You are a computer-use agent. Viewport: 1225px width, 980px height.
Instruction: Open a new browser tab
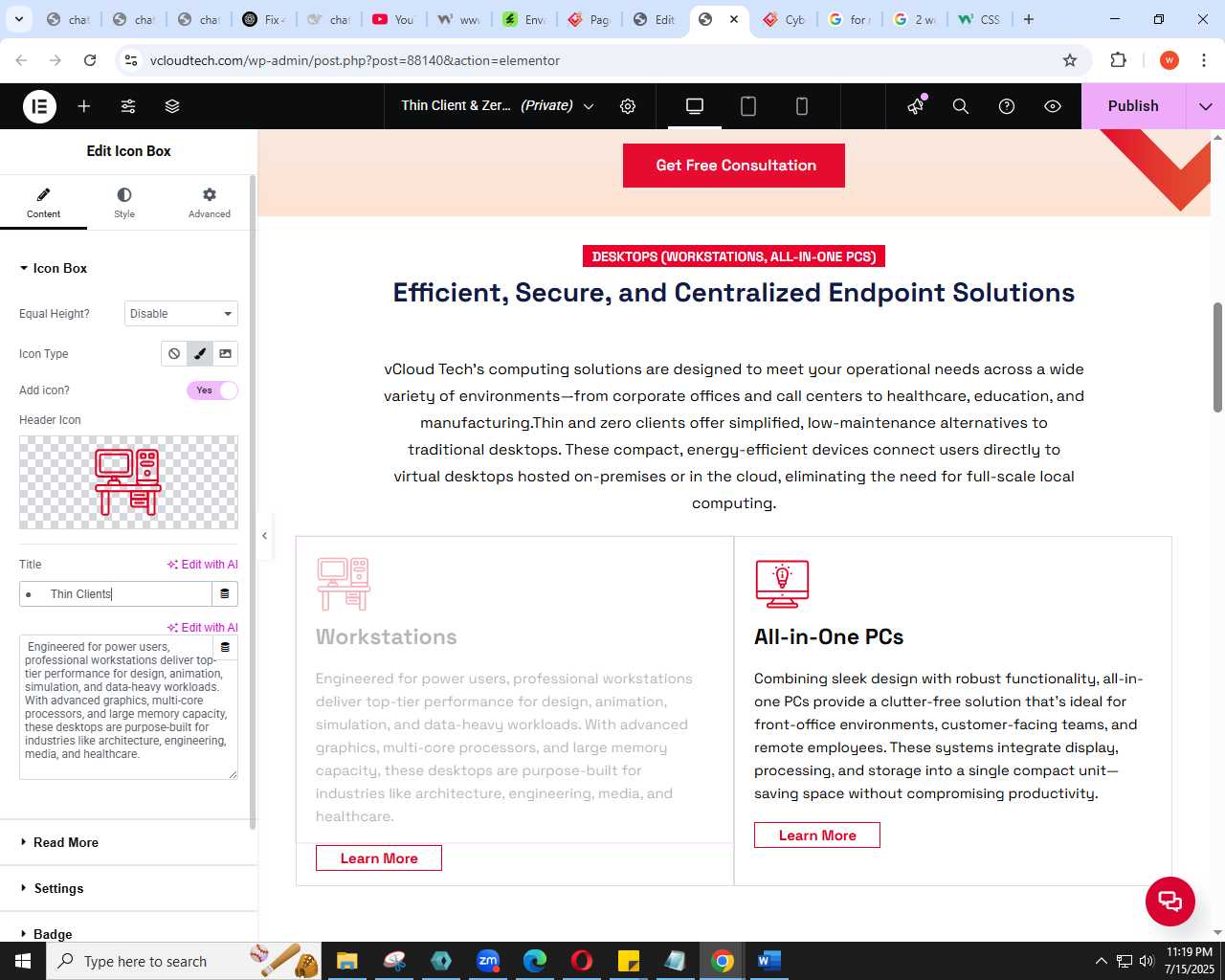(x=1029, y=19)
